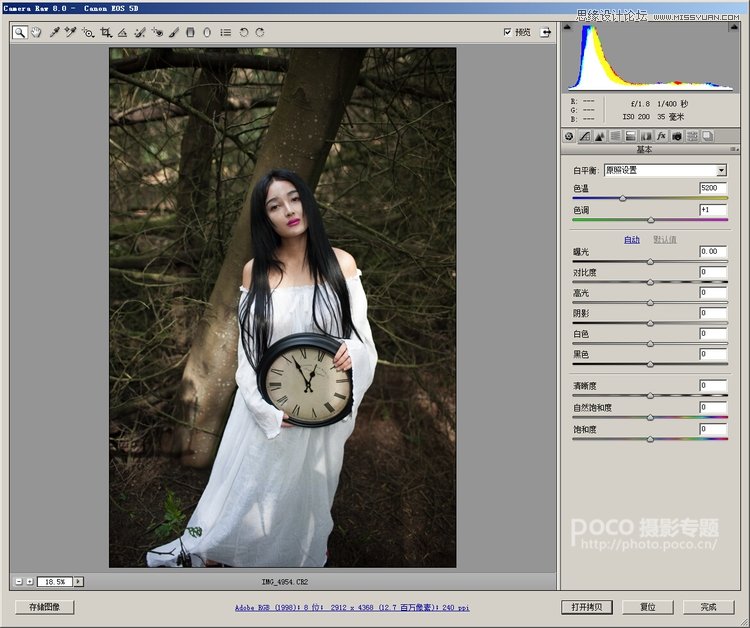Switch to the Basic panel tab

tap(569, 136)
